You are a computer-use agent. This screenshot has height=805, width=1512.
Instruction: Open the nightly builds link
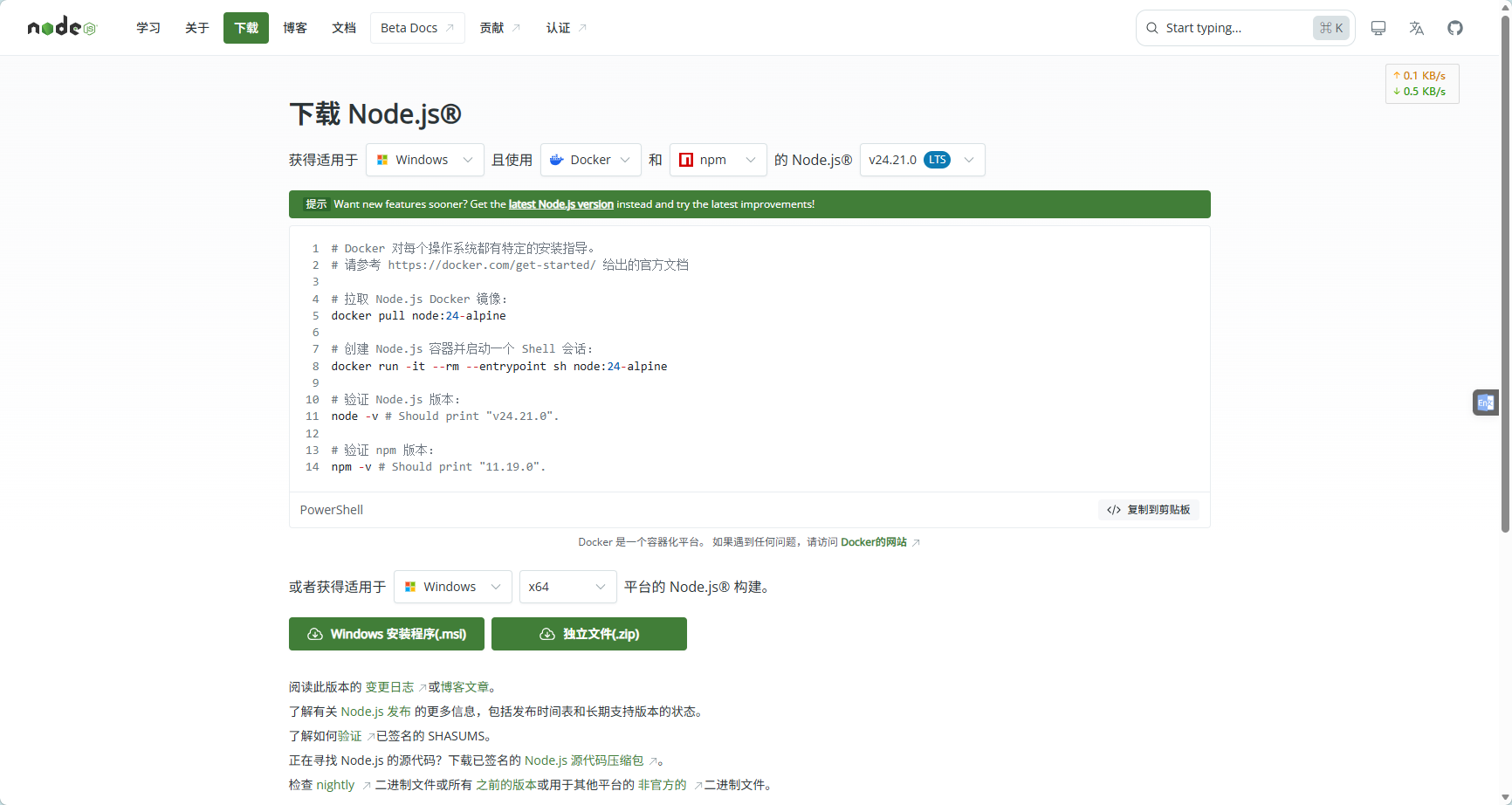(335, 785)
